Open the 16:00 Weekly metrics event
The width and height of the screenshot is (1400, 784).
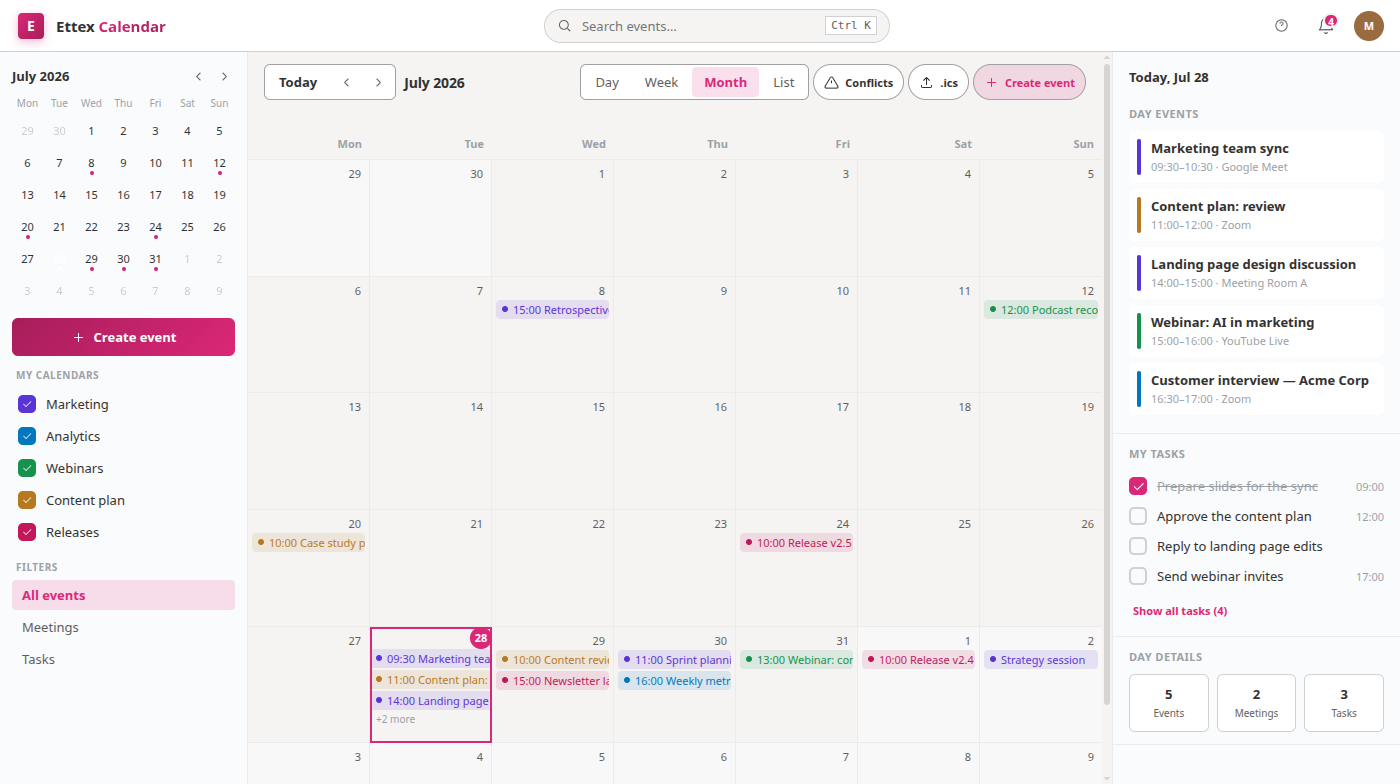click(675, 681)
